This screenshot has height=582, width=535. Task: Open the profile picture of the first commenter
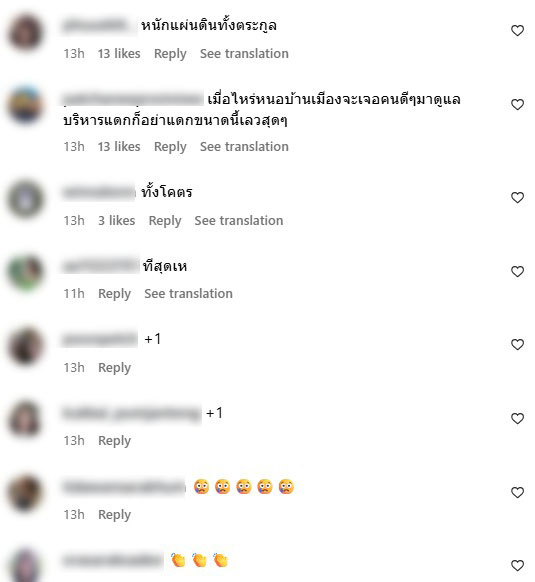click(x=25, y=32)
